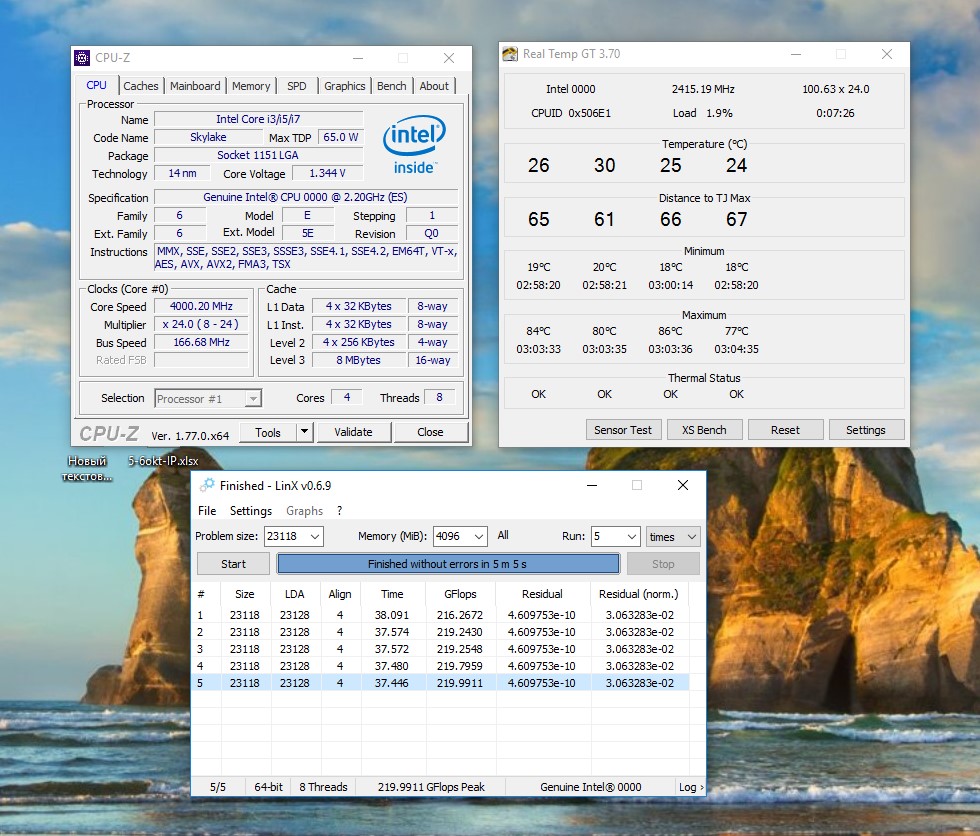Click the GFlops column header
The image size is (980, 836).
tap(460, 594)
